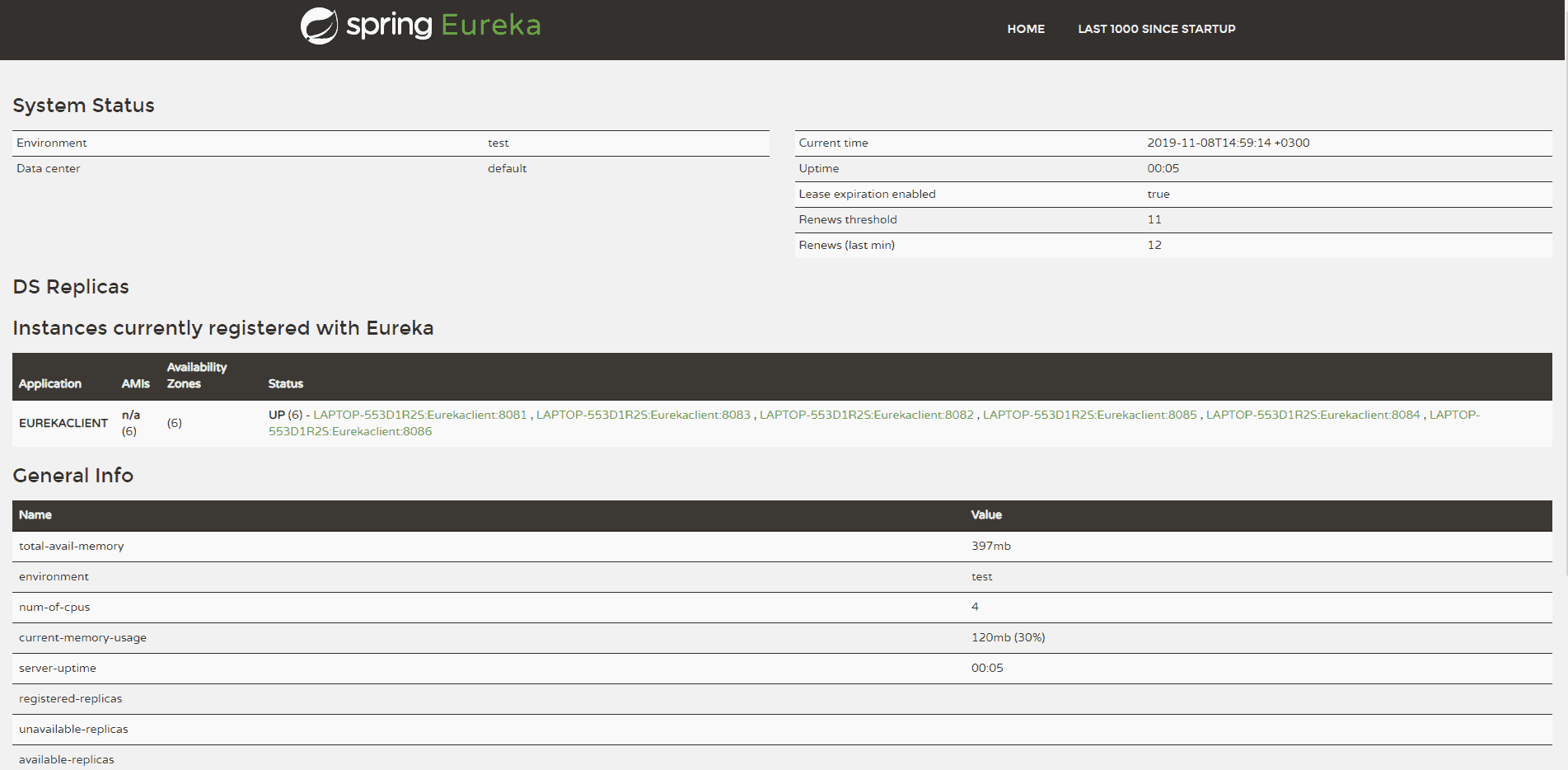Click the Data center label
The width and height of the screenshot is (1568, 770).
tap(49, 168)
